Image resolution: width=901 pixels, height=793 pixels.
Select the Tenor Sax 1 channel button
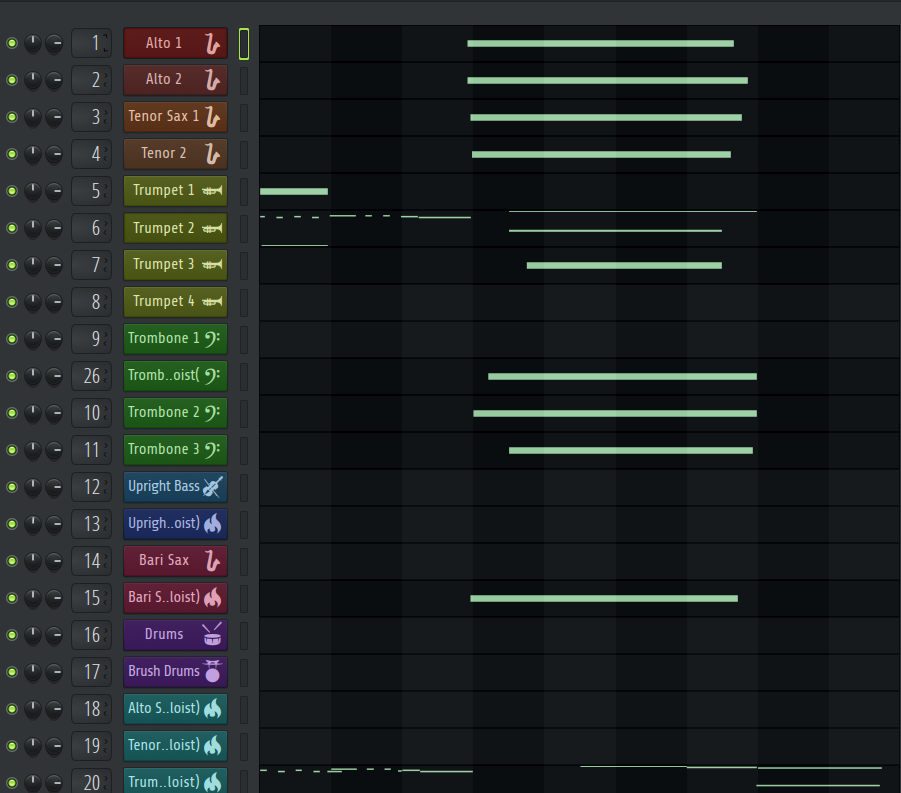point(175,117)
